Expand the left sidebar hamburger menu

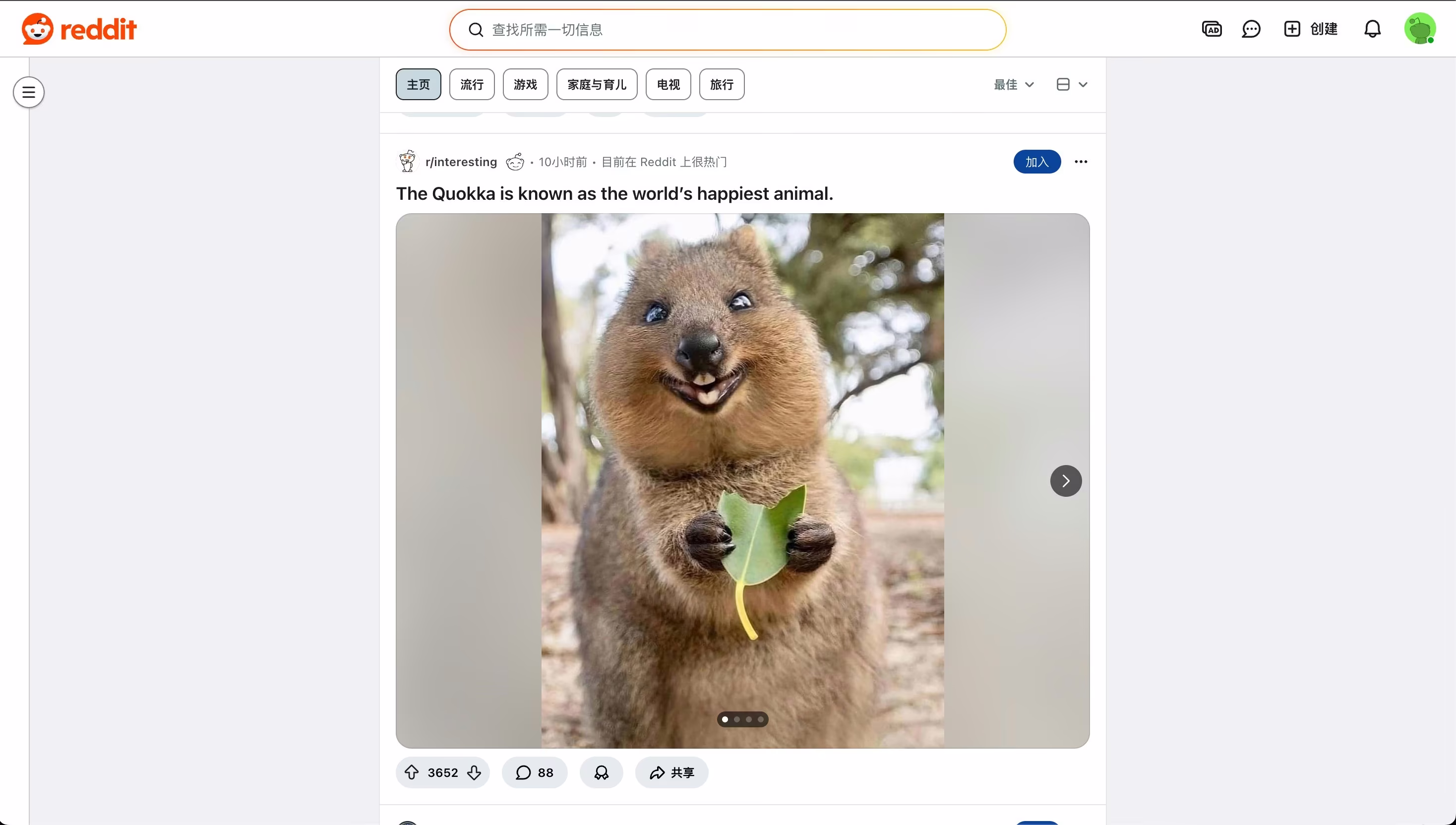pos(29,92)
